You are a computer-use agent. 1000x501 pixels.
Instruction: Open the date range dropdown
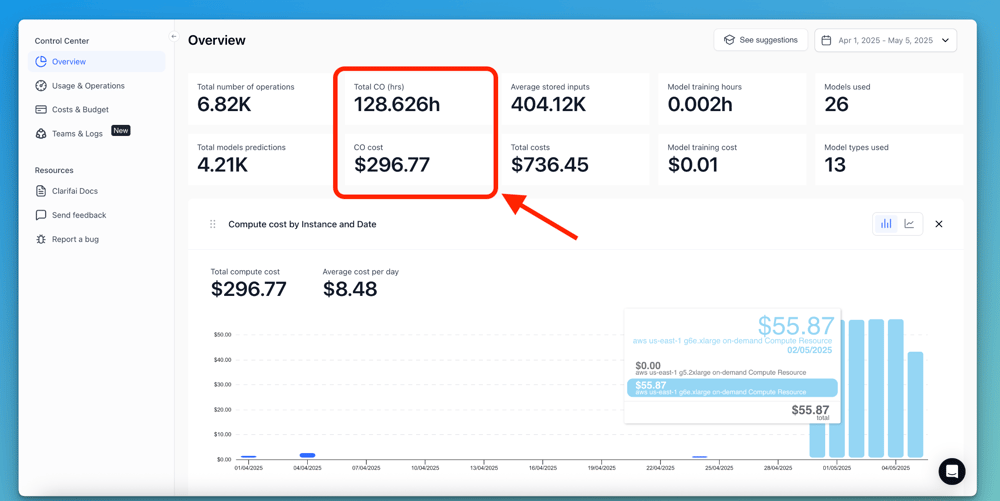click(945, 41)
